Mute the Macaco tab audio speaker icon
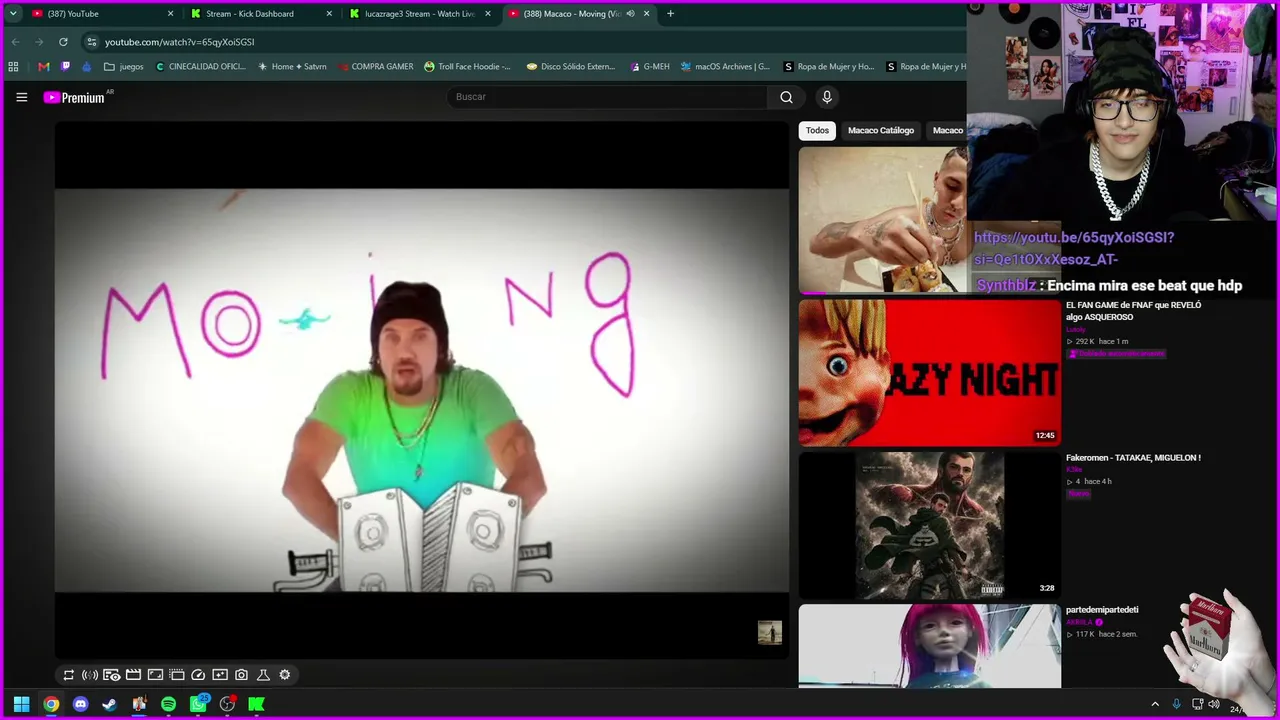The image size is (1280, 720). [630, 14]
